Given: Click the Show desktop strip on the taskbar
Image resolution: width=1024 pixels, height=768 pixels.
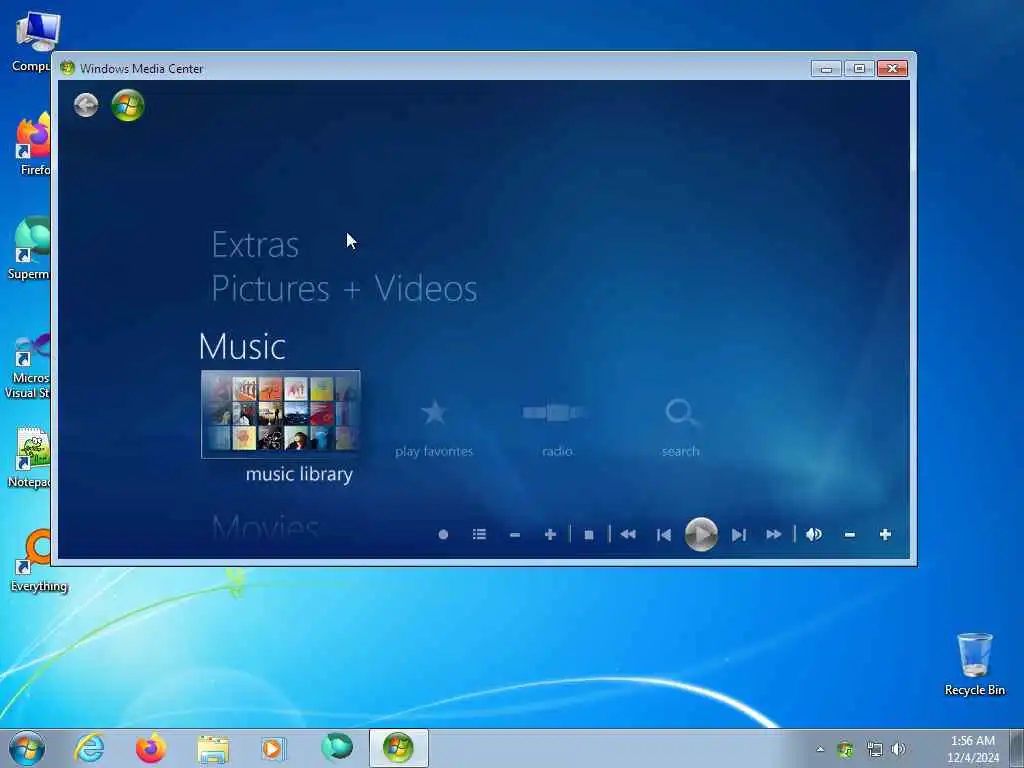Looking at the screenshot, I should pyautogui.click(x=1017, y=748).
